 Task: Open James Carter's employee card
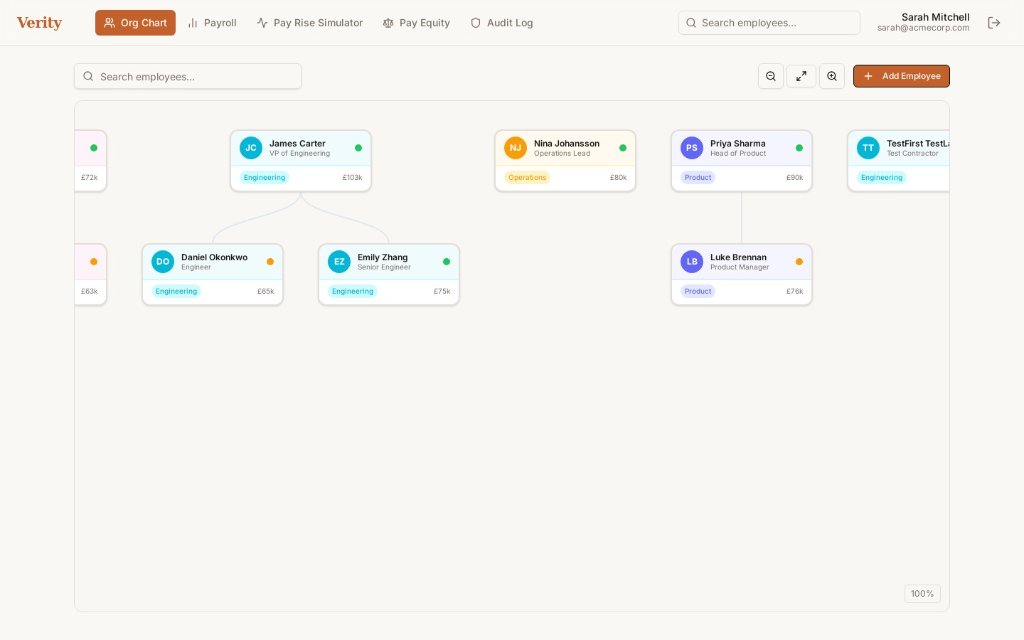(x=300, y=161)
